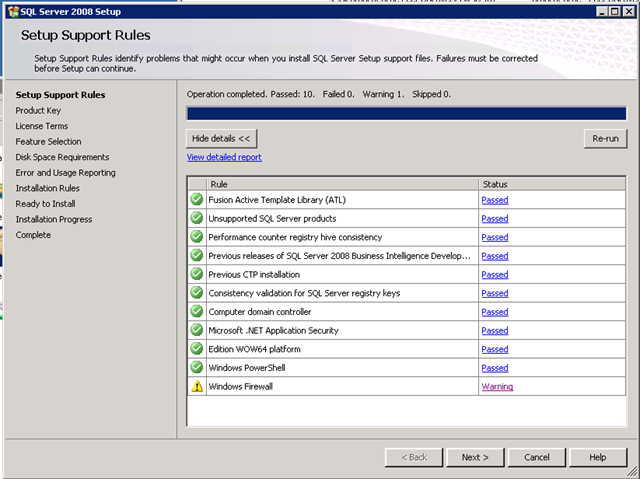Click the check icon beside Unsupported SQL Server products

pyautogui.click(x=197, y=218)
